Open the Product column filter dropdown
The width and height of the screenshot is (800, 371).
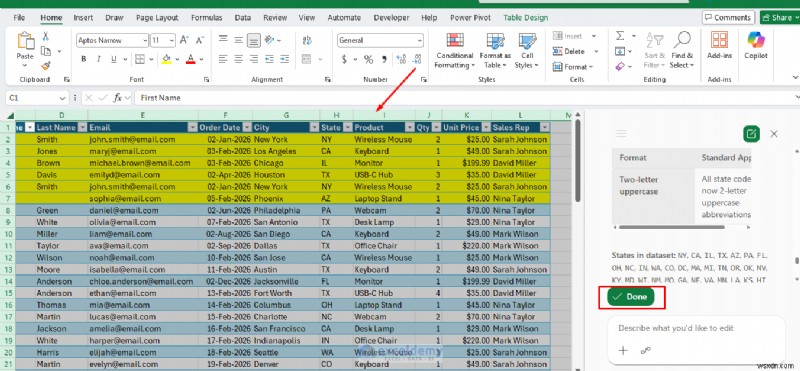pyautogui.click(x=410, y=128)
